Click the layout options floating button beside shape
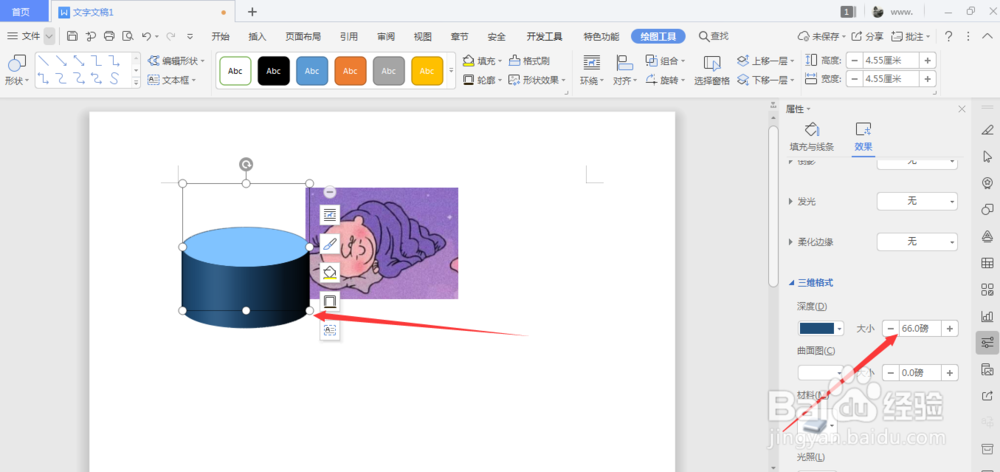 [x=330, y=215]
